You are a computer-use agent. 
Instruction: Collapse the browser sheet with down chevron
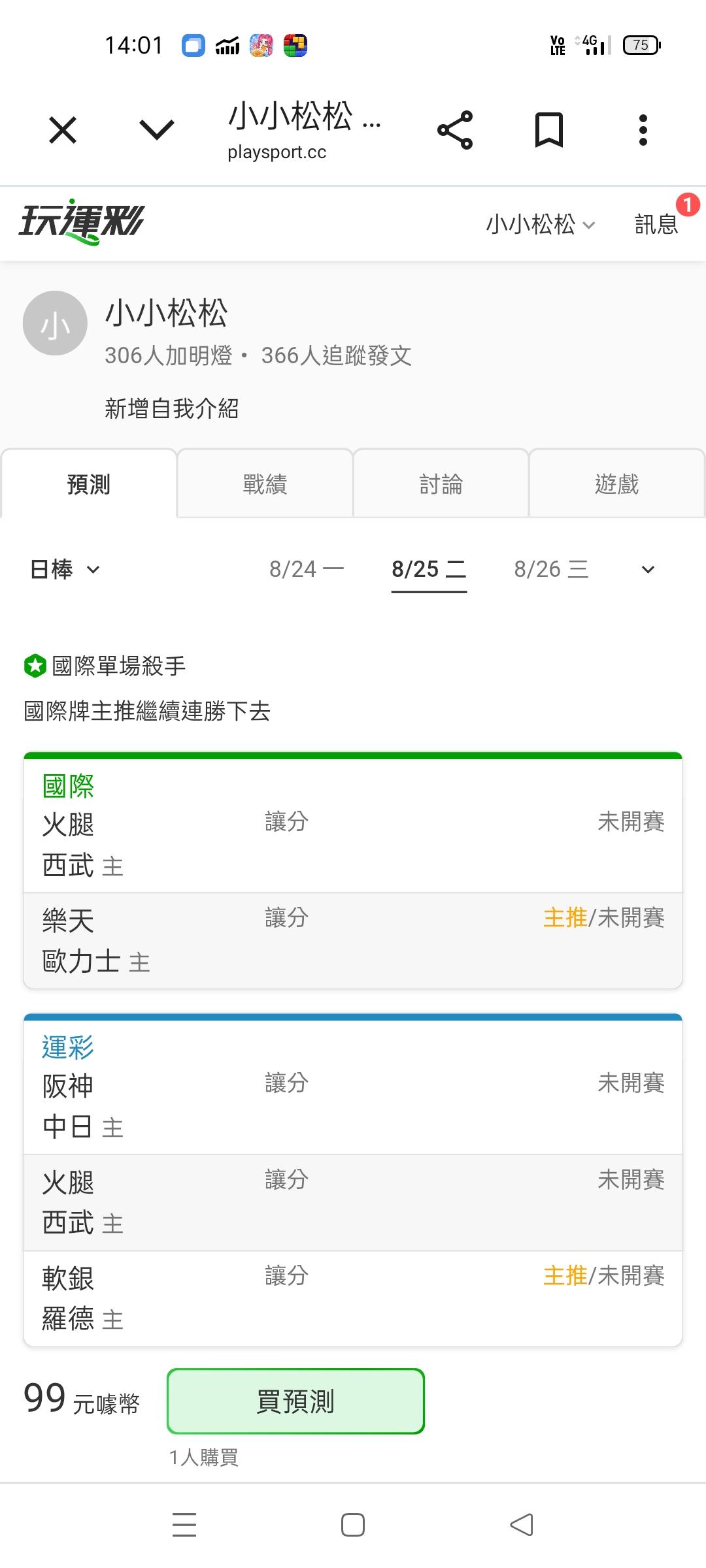[157, 130]
